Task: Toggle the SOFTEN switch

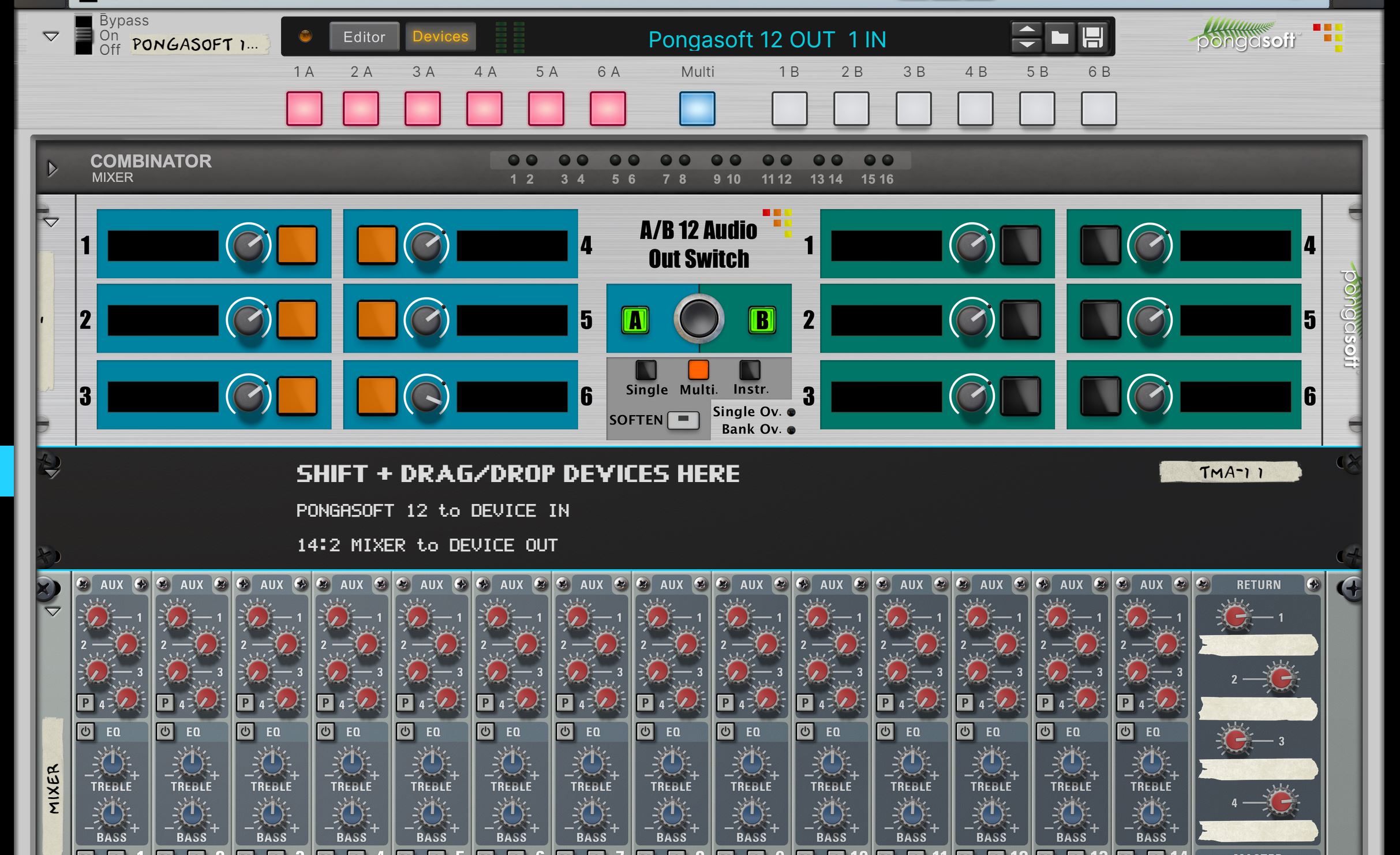Action: pyautogui.click(x=683, y=420)
